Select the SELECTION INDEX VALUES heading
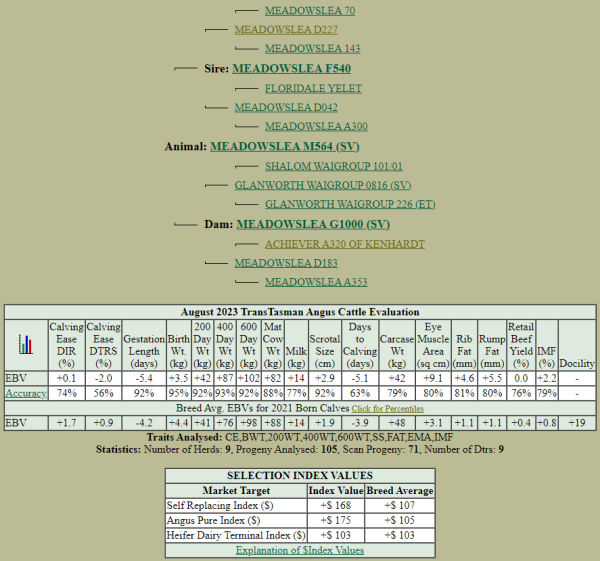Viewport: 600px width, 561px height. click(300, 476)
